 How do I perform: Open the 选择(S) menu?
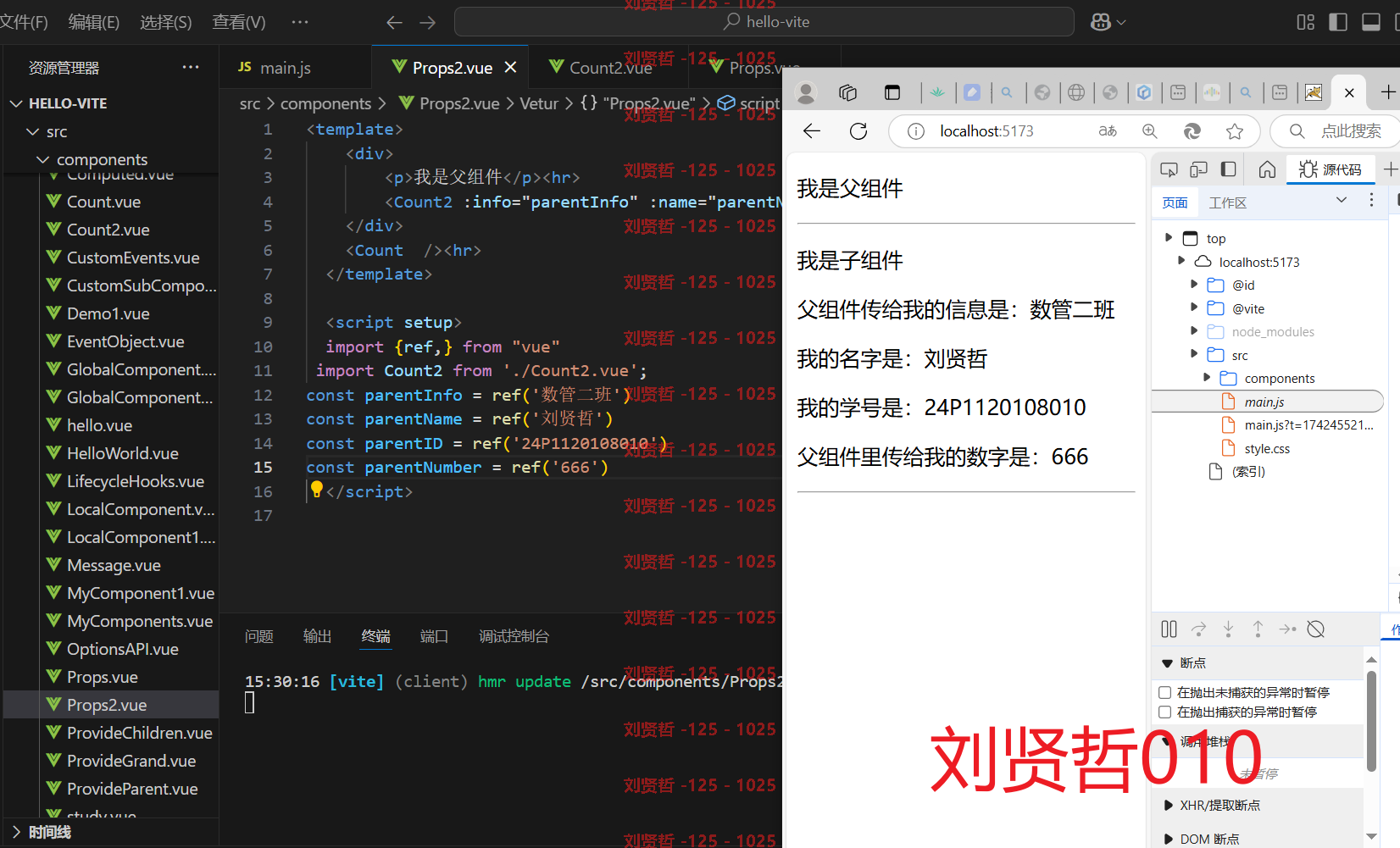tap(166, 22)
